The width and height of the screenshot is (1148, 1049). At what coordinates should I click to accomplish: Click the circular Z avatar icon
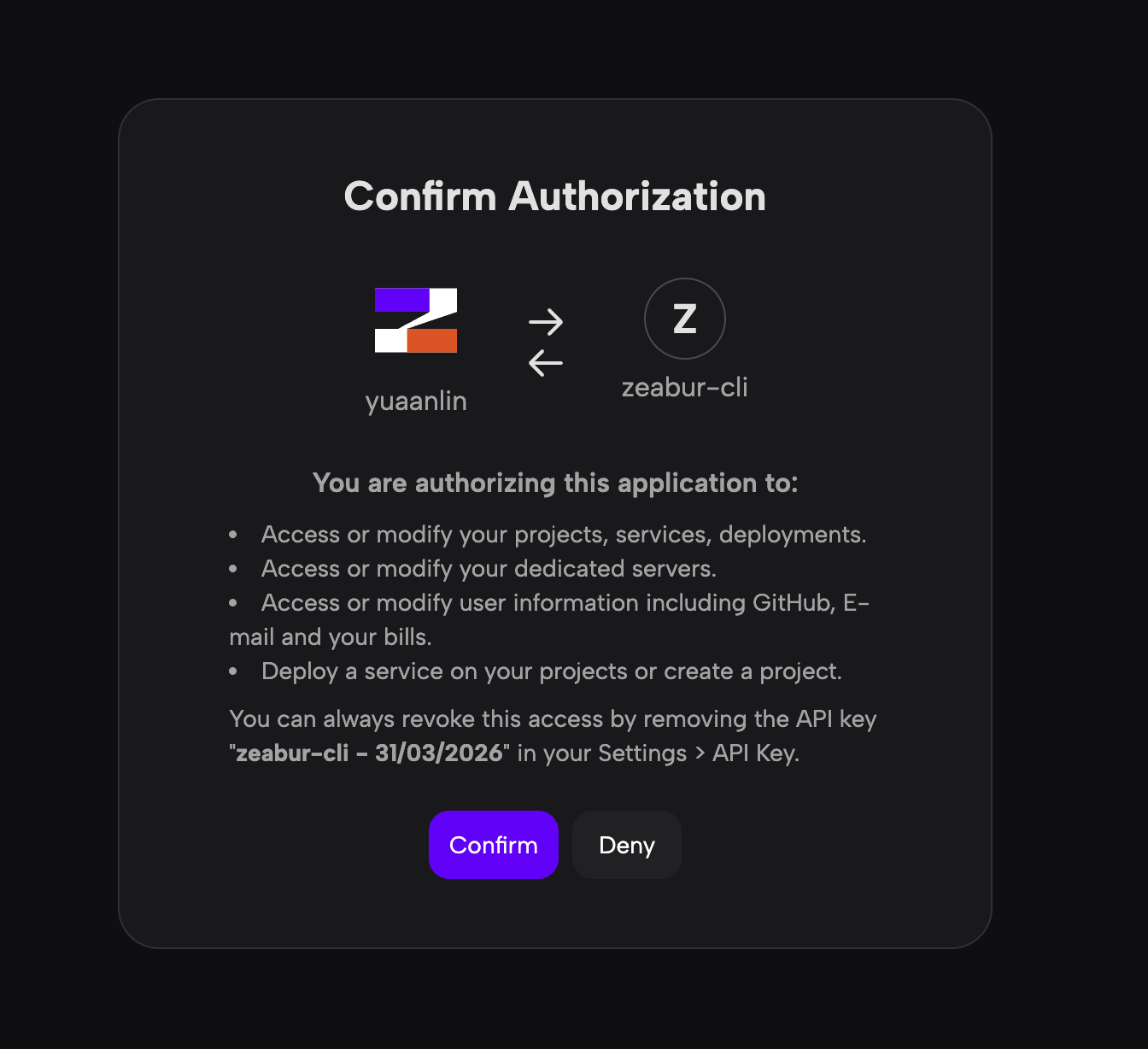pyautogui.click(x=684, y=319)
